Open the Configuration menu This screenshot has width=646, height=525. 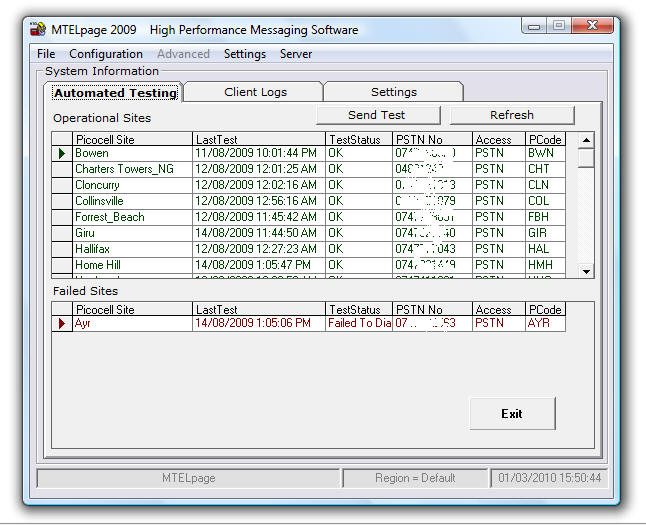[106, 54]
